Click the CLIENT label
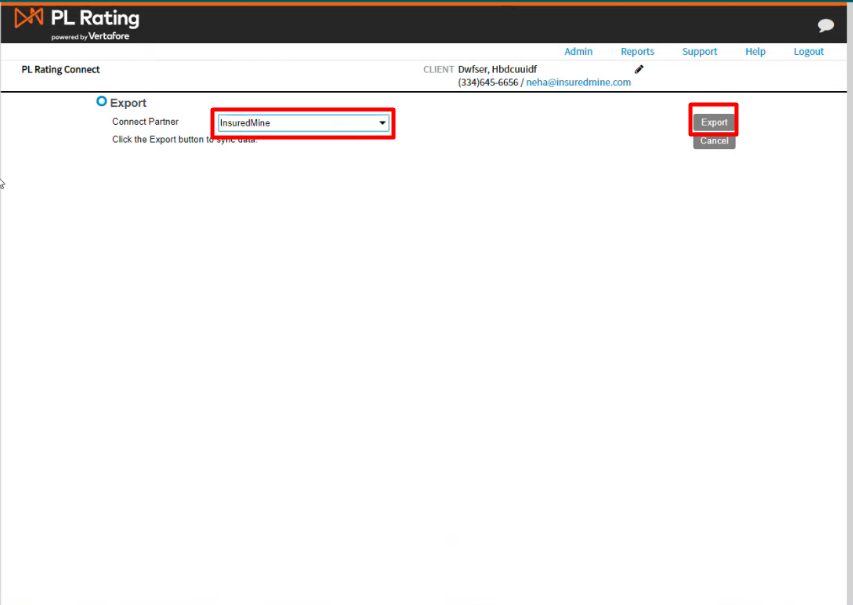 tap(438, 70)
